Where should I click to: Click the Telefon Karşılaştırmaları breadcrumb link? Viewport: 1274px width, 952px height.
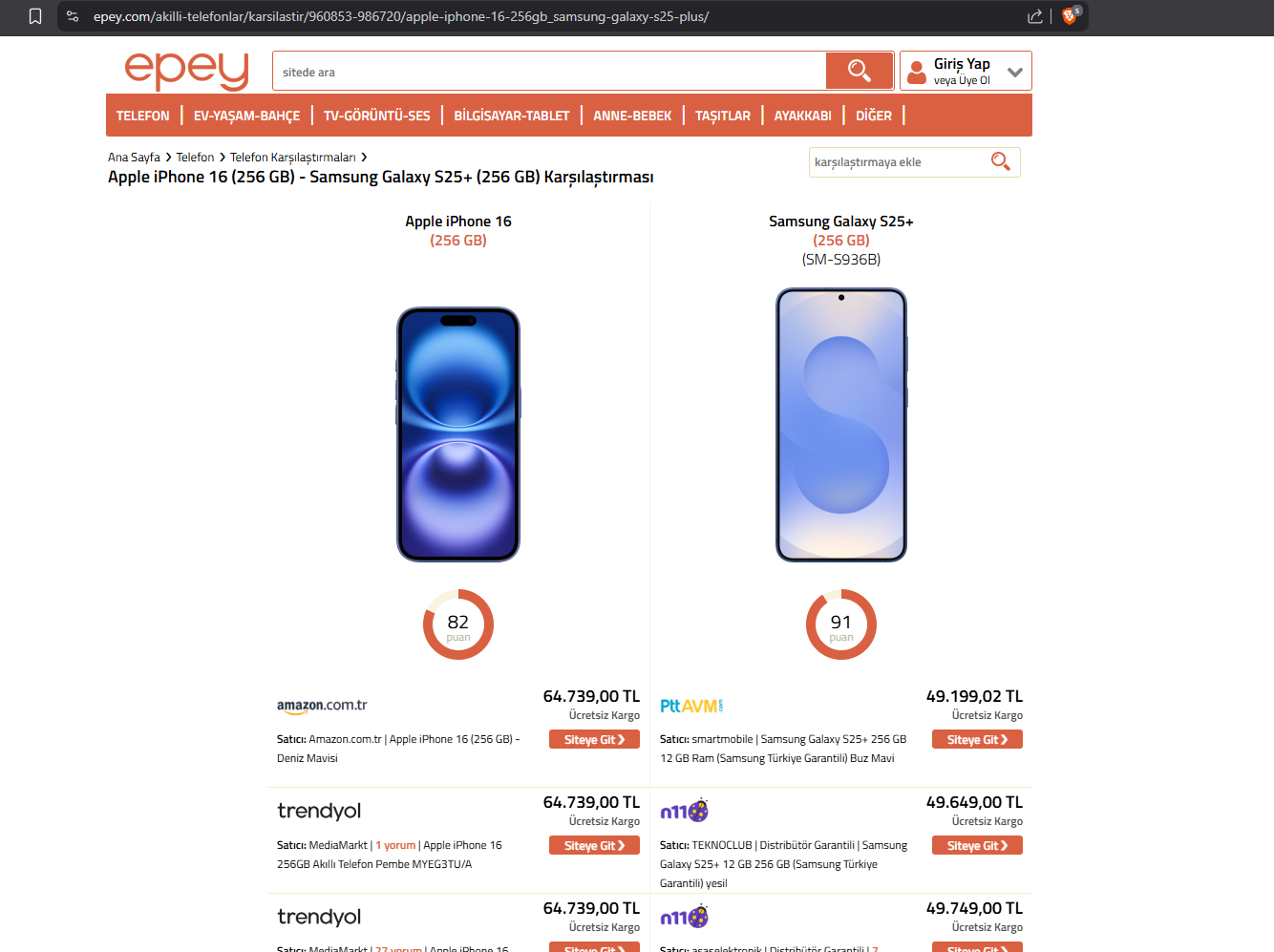pyautogui.click(x=293, y=158)
